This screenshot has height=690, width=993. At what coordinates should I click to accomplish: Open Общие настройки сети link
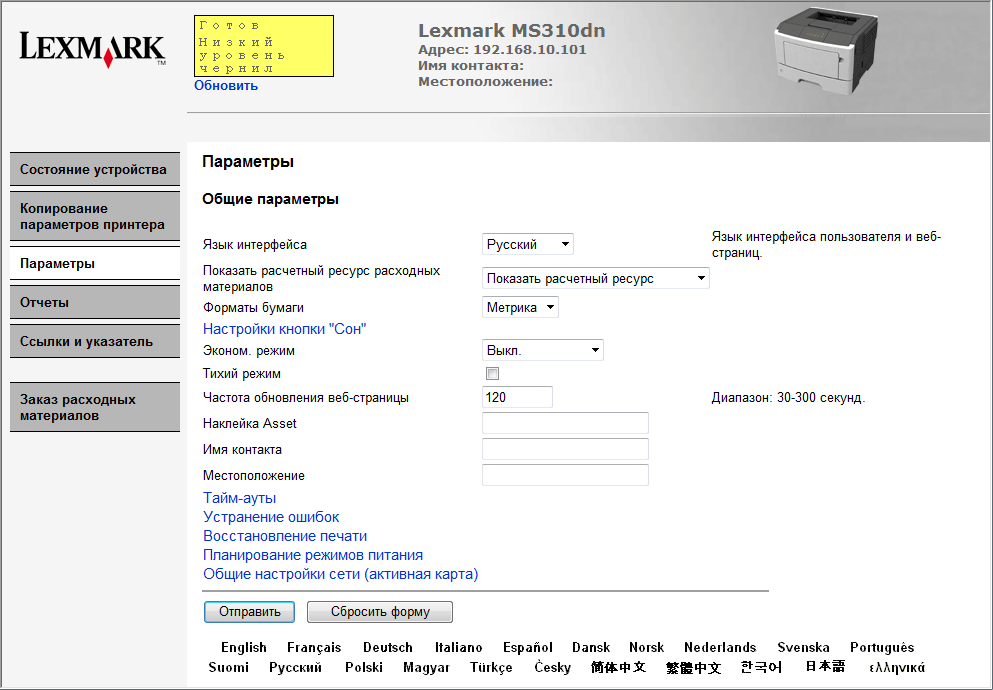(341, 574)
